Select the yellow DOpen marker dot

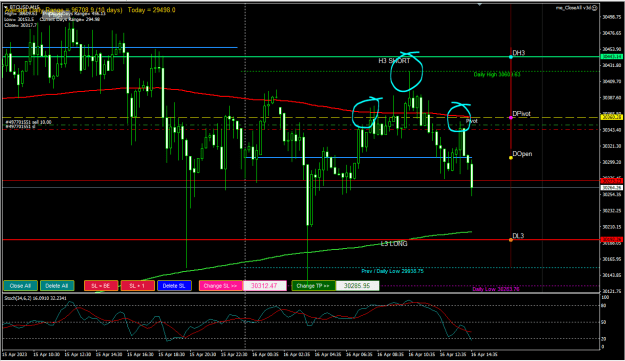(511, 158)
